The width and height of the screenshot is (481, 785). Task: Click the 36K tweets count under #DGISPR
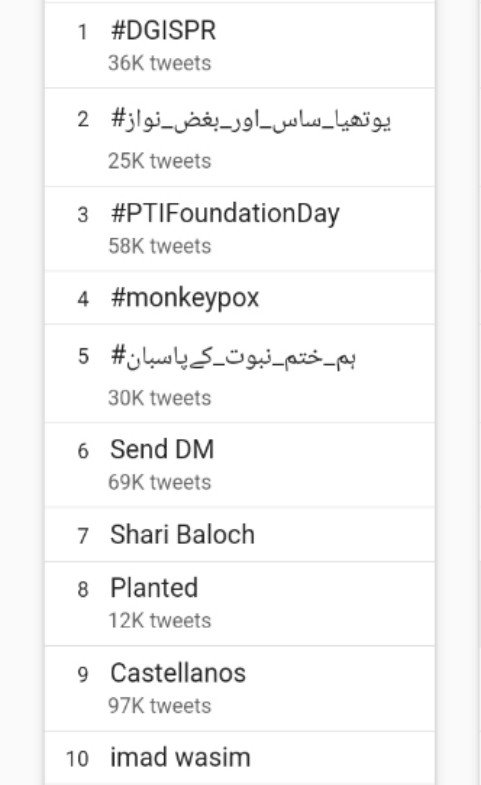coord(160,64)
